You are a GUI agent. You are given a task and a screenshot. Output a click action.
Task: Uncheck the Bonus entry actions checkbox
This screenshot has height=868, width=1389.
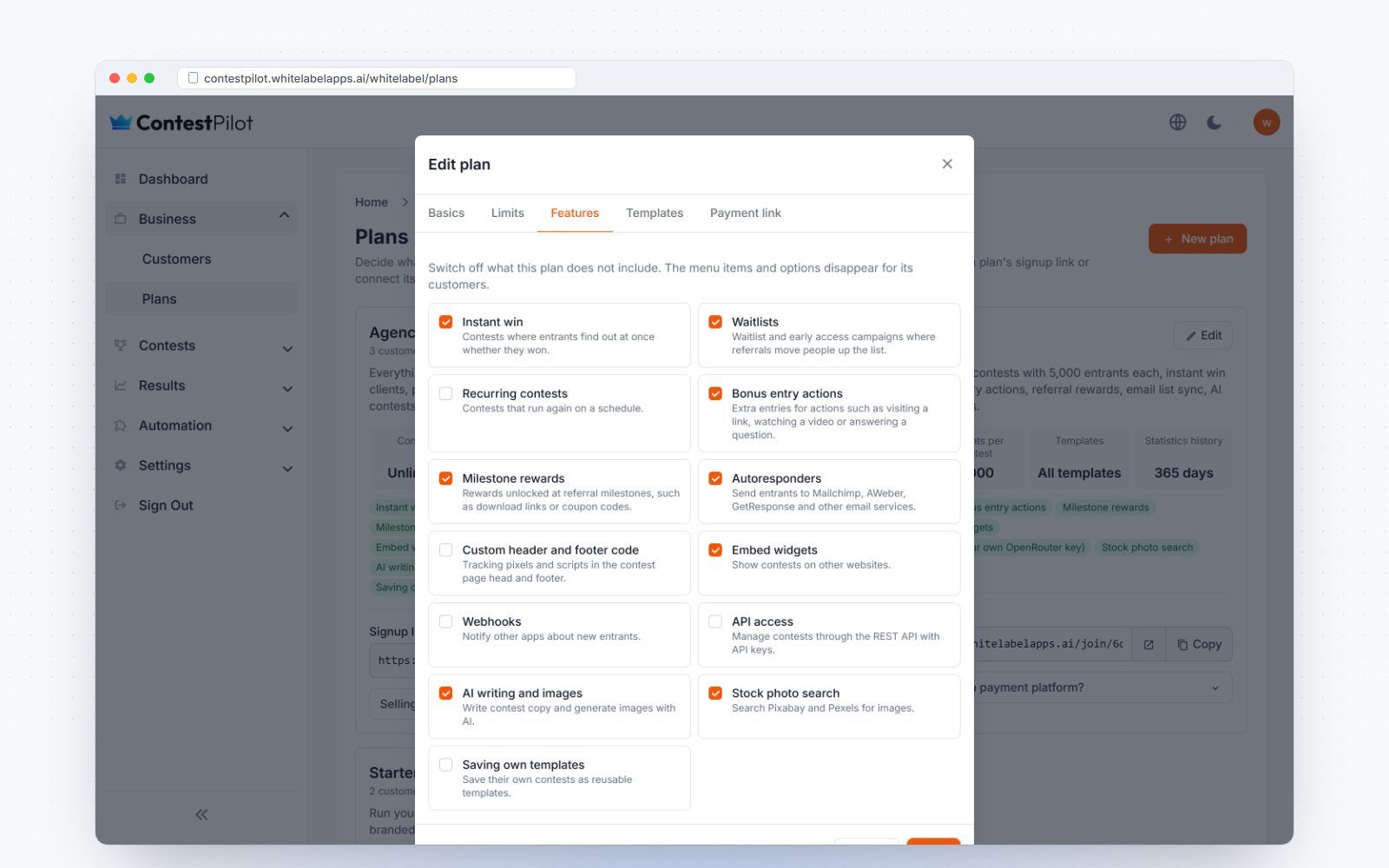coord(715,393)
